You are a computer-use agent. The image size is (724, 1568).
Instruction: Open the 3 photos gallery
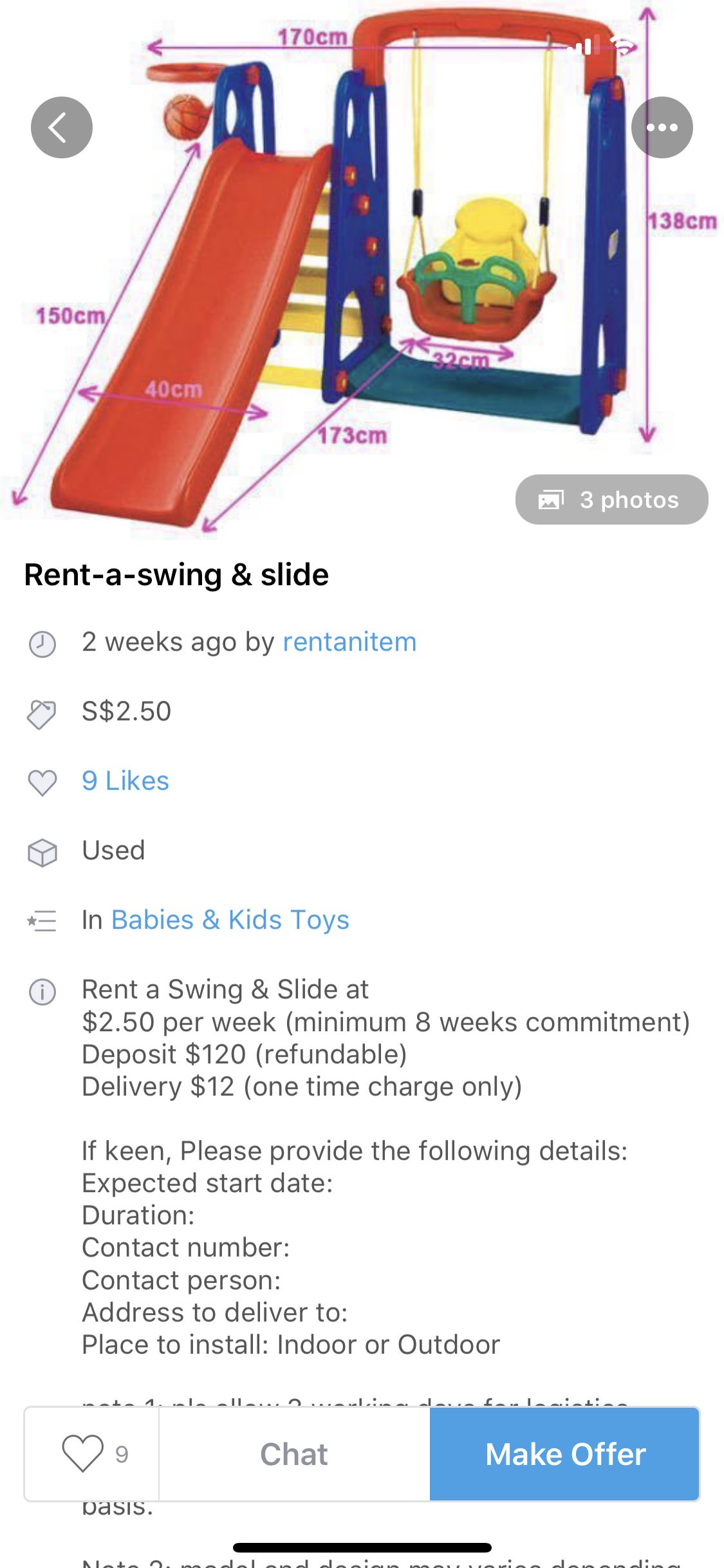[x=611, y=499]
